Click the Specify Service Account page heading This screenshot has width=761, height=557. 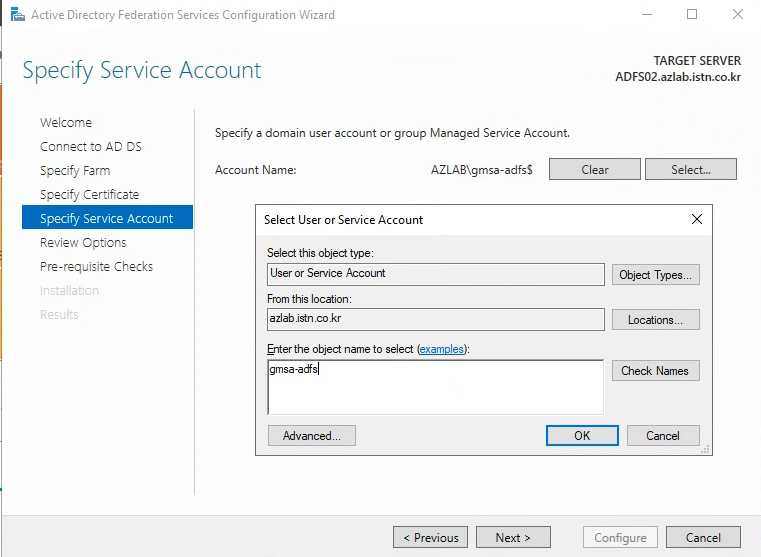point(142,70)
